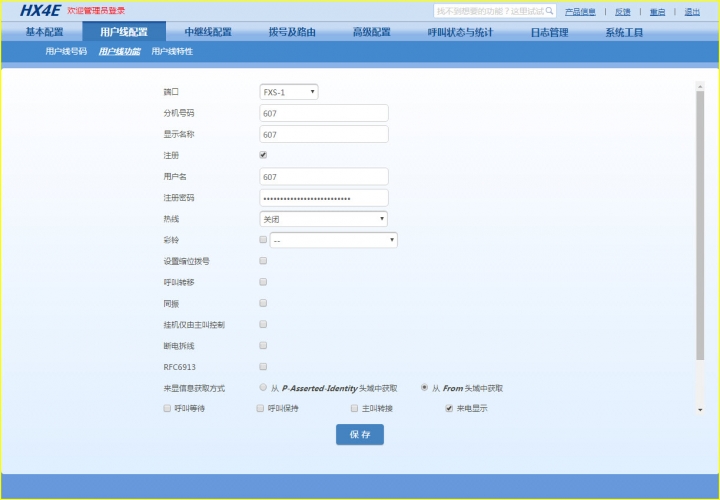Click the HX4E logo
This screenshot has width=720, height=500.
pyautogui.click(x=40, y=10)
